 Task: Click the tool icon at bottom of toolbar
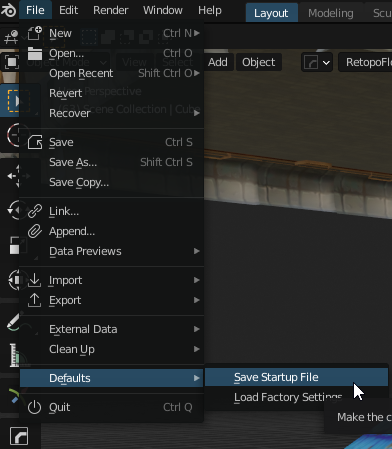pos(19,436)
